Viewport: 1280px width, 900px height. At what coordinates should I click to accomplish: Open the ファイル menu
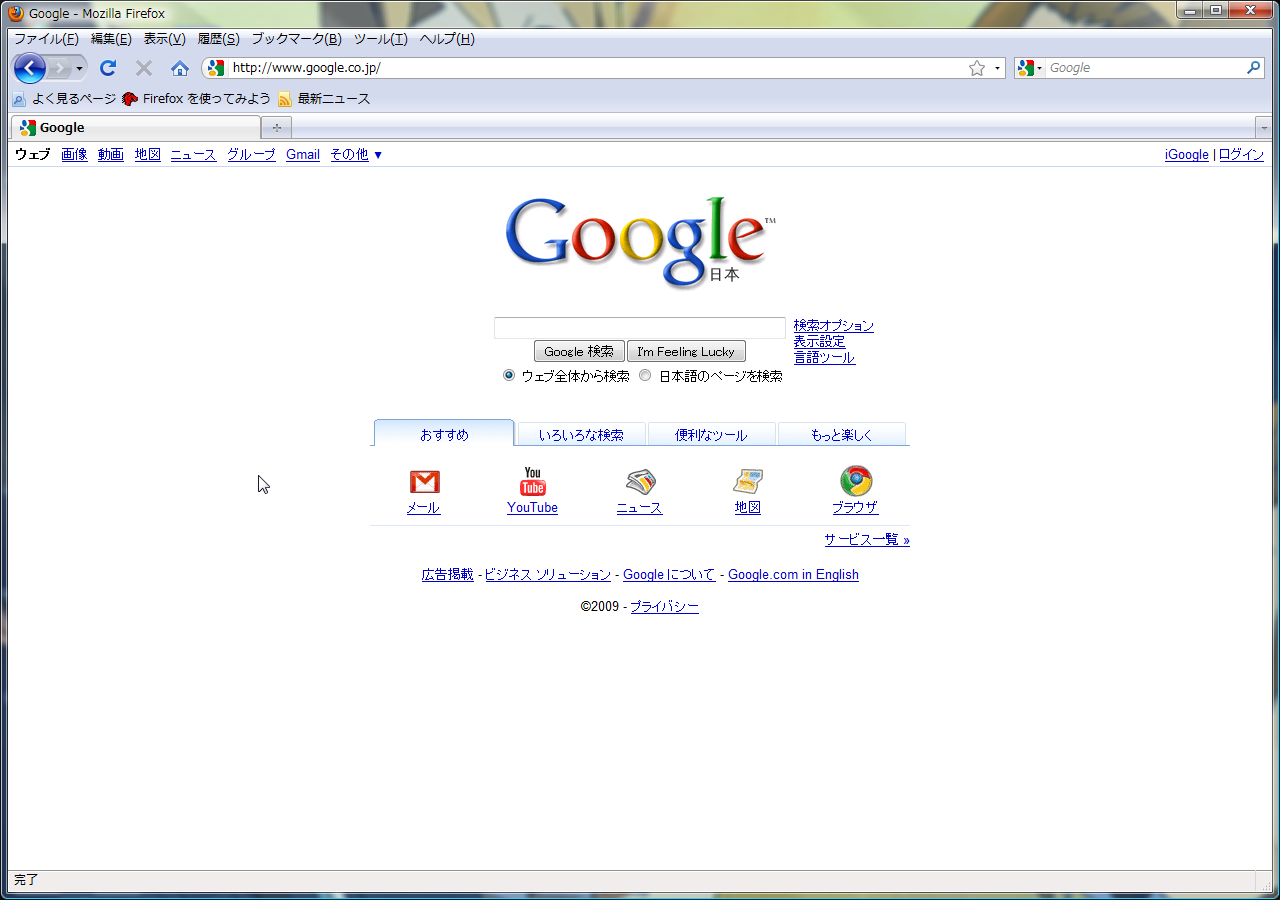pos(46,39)
